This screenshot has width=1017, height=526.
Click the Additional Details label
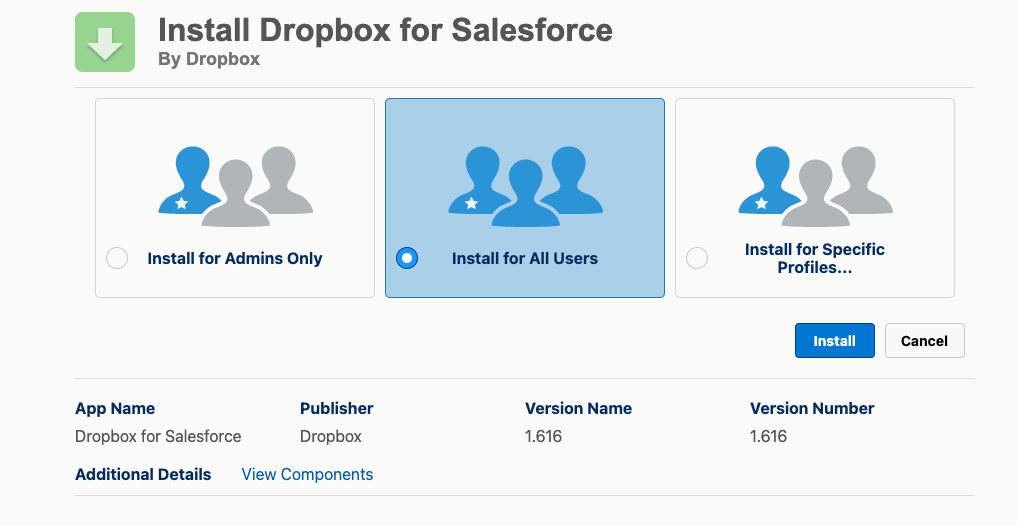[143, 475]
